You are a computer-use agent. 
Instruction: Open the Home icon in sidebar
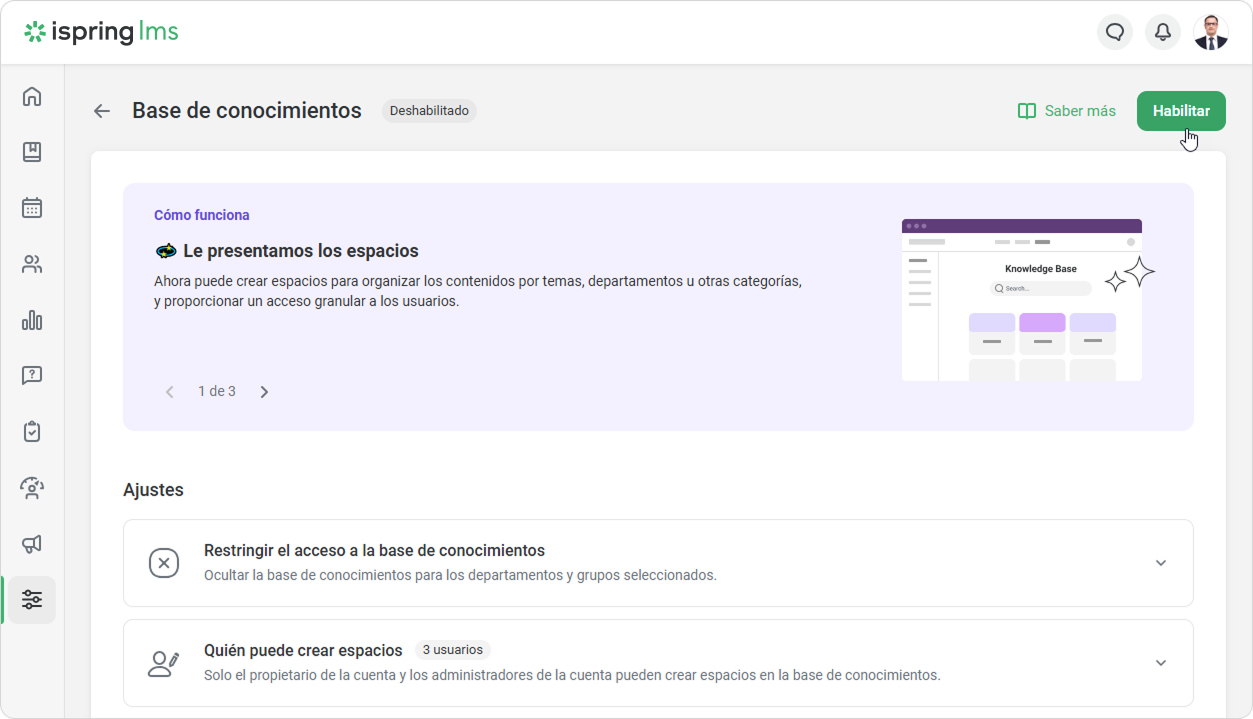click(x=32, y=97)
